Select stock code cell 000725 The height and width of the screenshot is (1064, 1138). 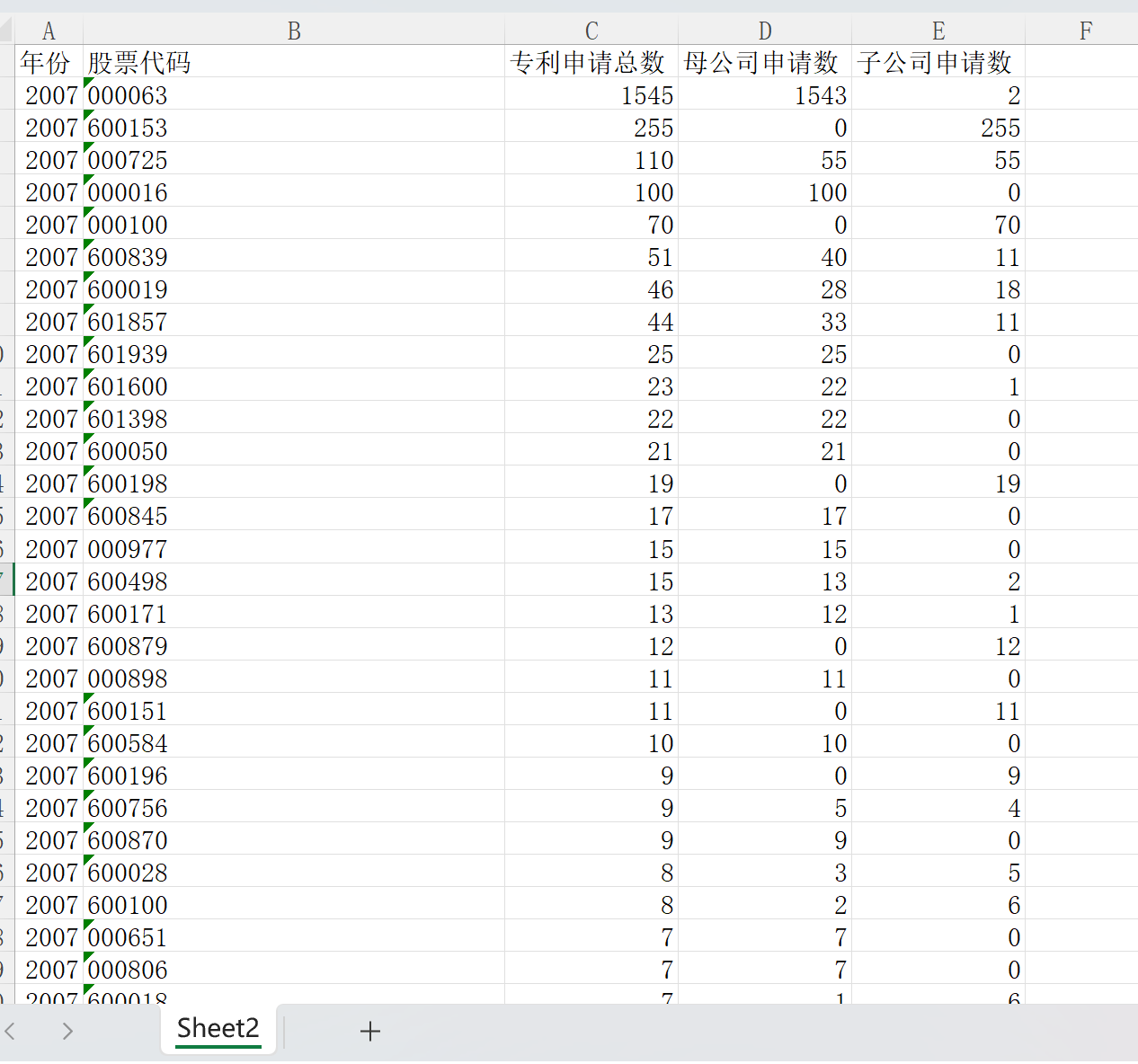294,158
